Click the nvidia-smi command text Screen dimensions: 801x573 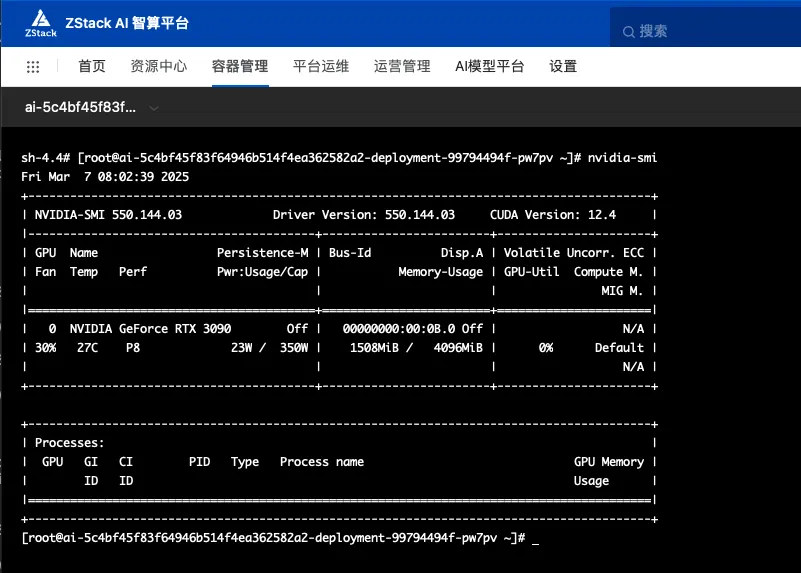click(622, 158)
